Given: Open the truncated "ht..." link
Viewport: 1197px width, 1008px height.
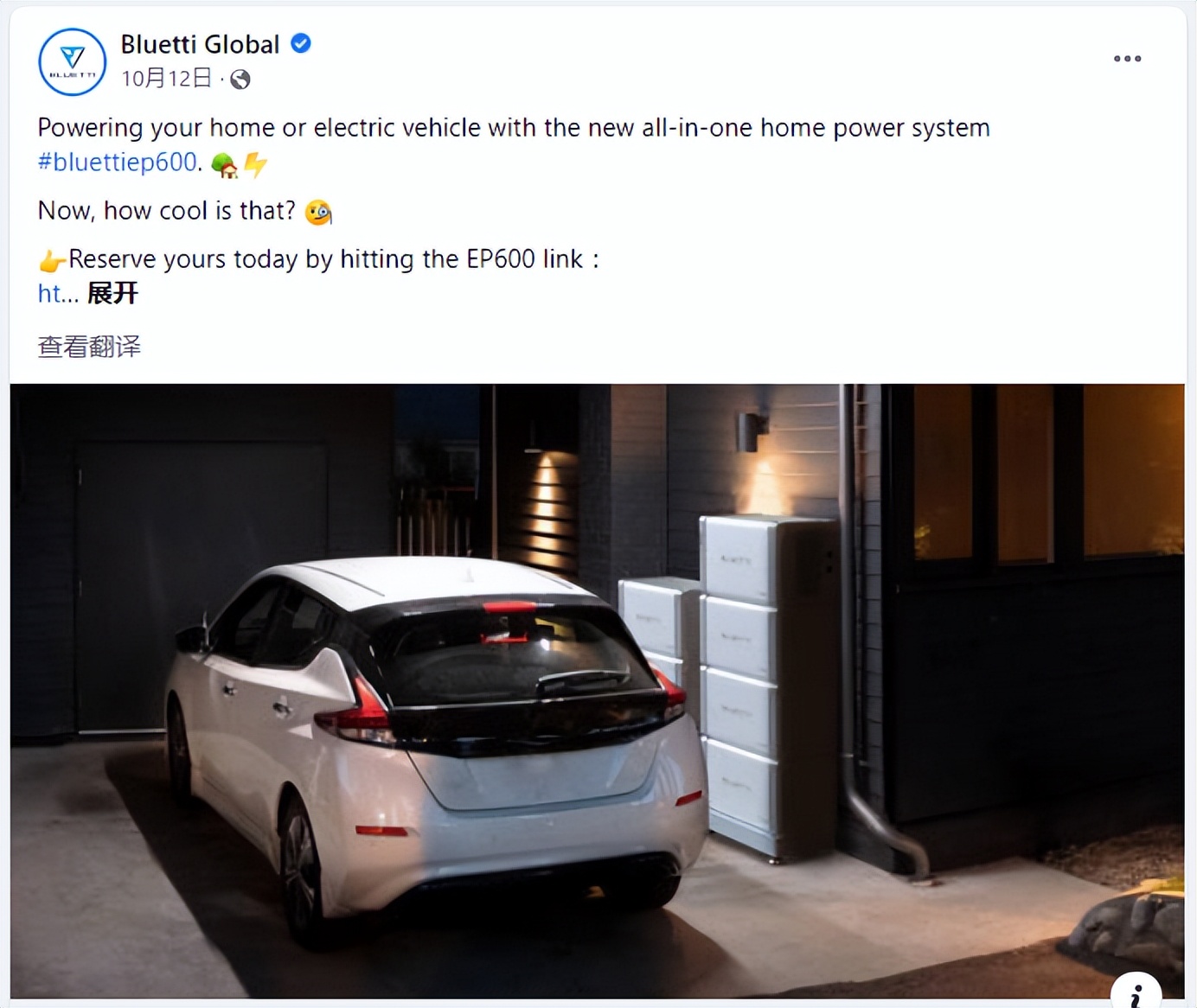Looking at the screenshot, I should pyautogui.click(x=58, y=293).
